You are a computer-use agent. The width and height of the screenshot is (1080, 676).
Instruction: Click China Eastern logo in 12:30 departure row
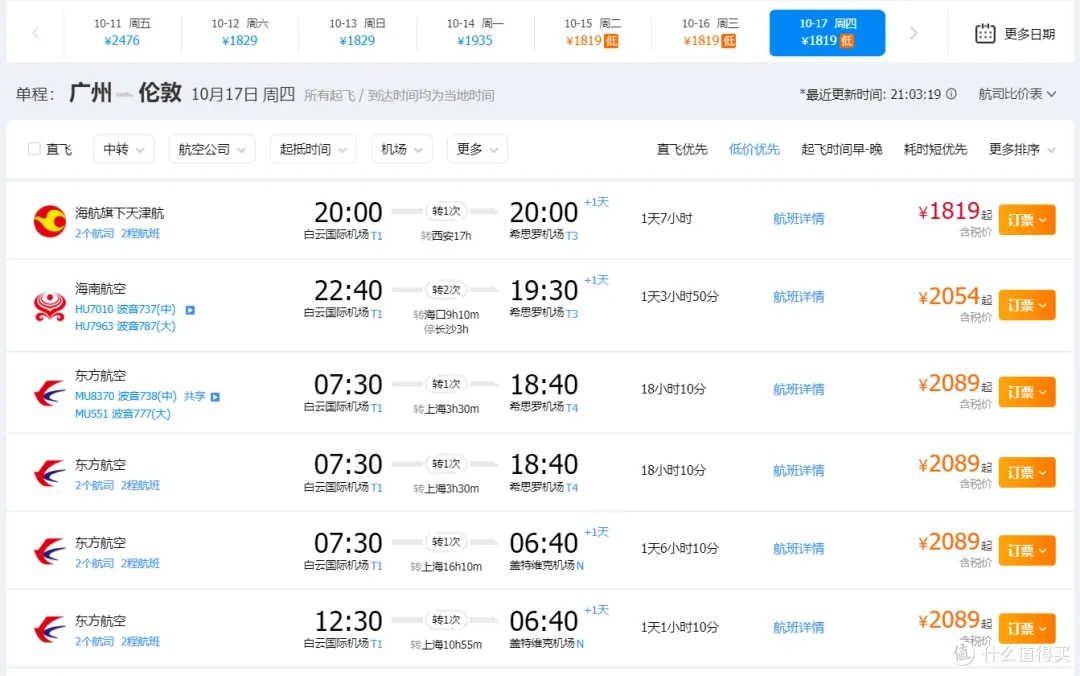tap(50, 629)
